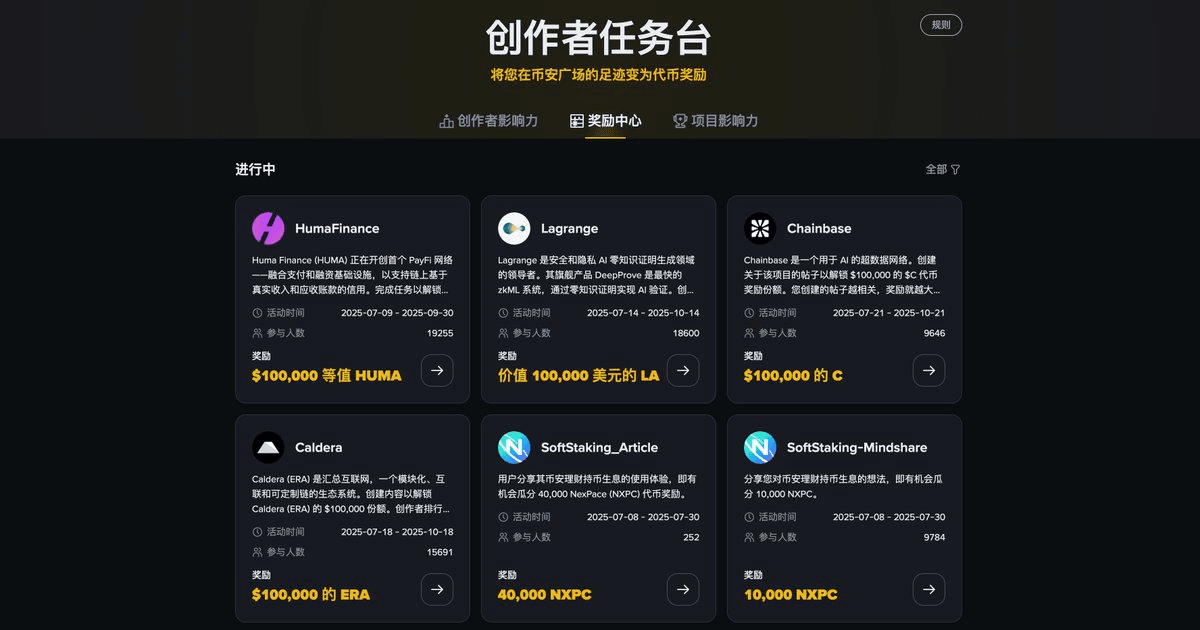This screenshot has height=630, width=1200.
Task: Click the reward text $100,000 的 ERA
Action: [311, 595]
